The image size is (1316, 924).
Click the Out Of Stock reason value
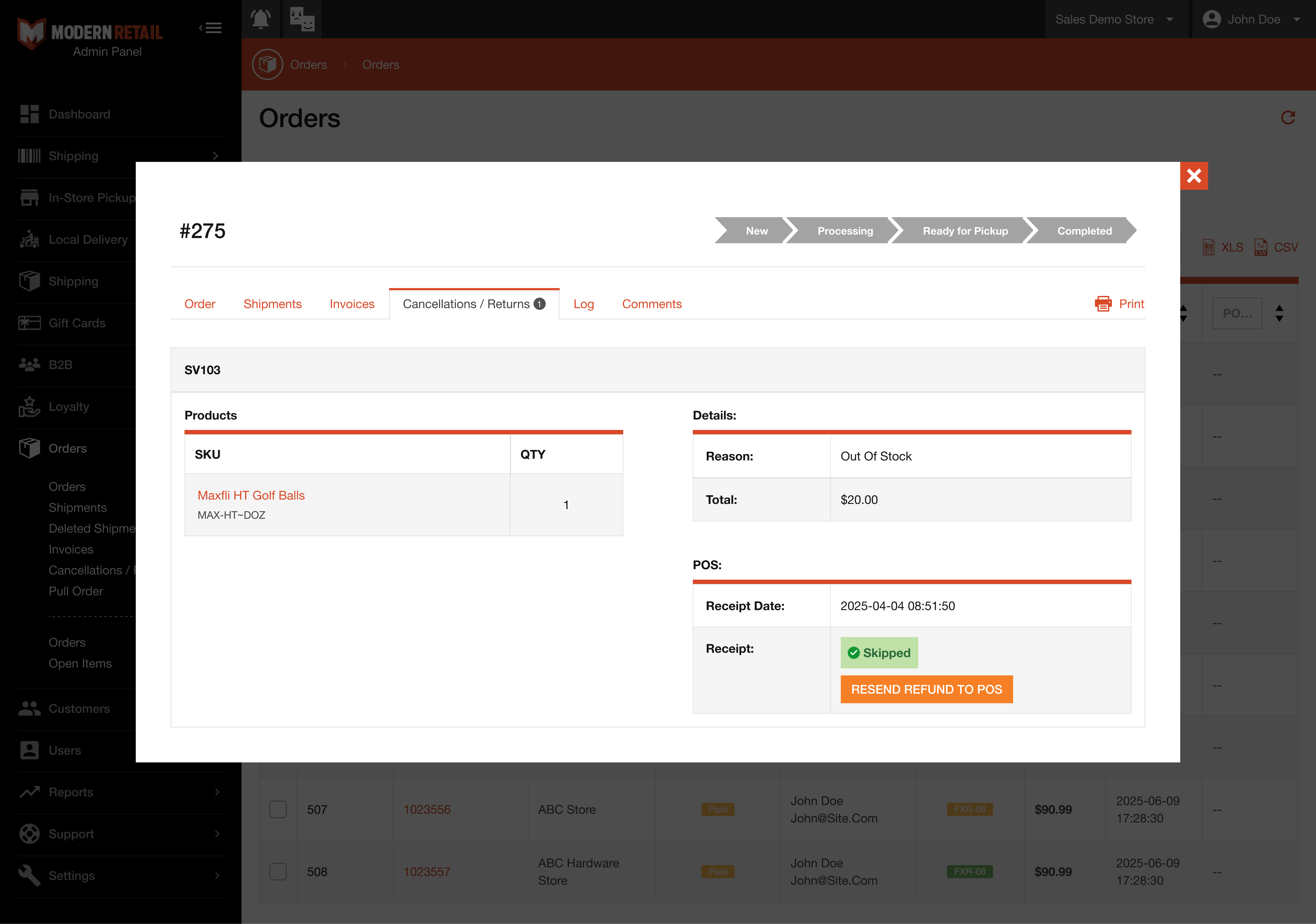pyautogui.click(x=876, y=456)
